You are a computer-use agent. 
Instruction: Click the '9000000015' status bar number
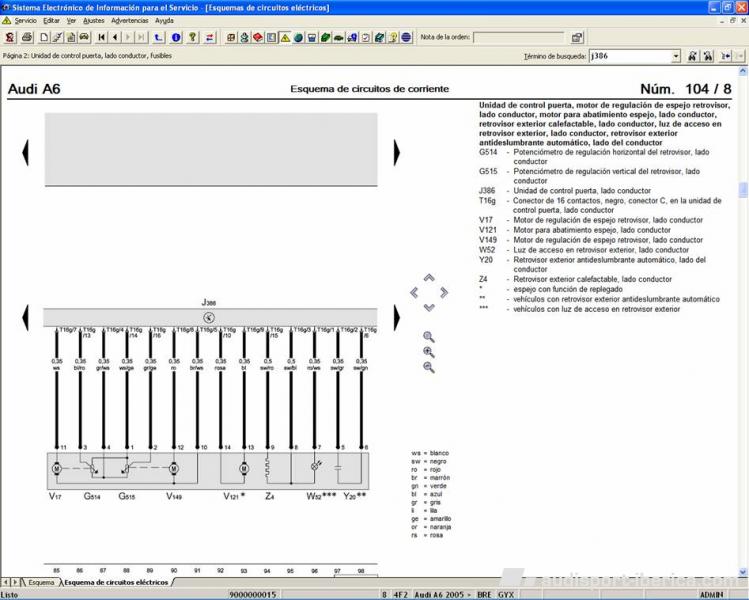[253, 595]
